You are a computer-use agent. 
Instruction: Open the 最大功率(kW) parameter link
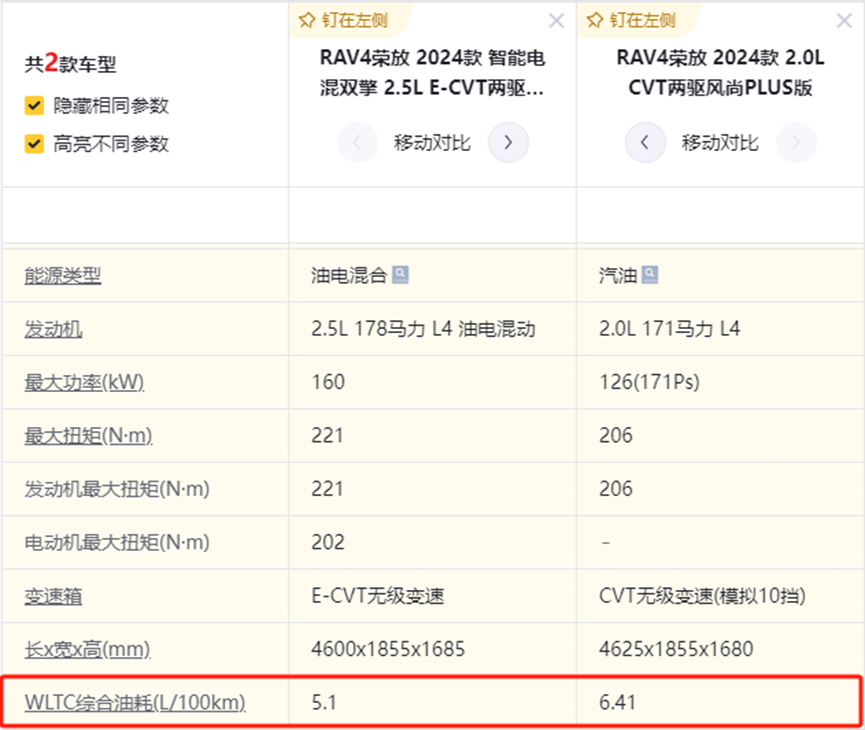[x=84, y=382]
